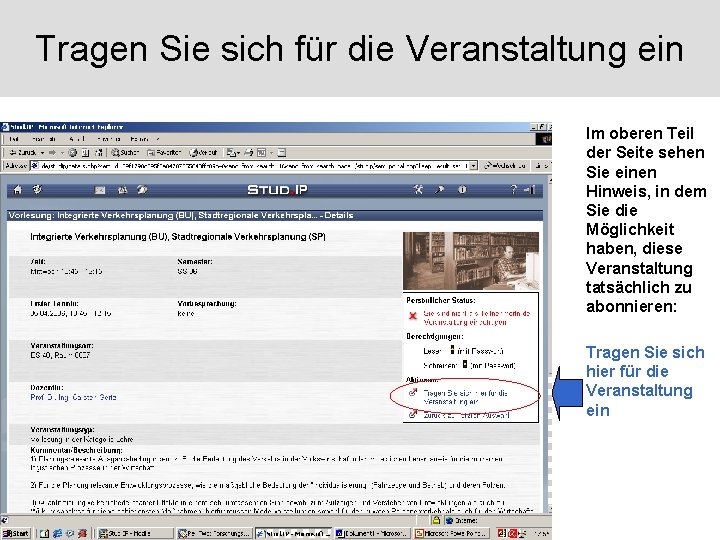
Task: Switch to Stud.IP - Mozilla taskbar window
Action: tap(136, 533)
